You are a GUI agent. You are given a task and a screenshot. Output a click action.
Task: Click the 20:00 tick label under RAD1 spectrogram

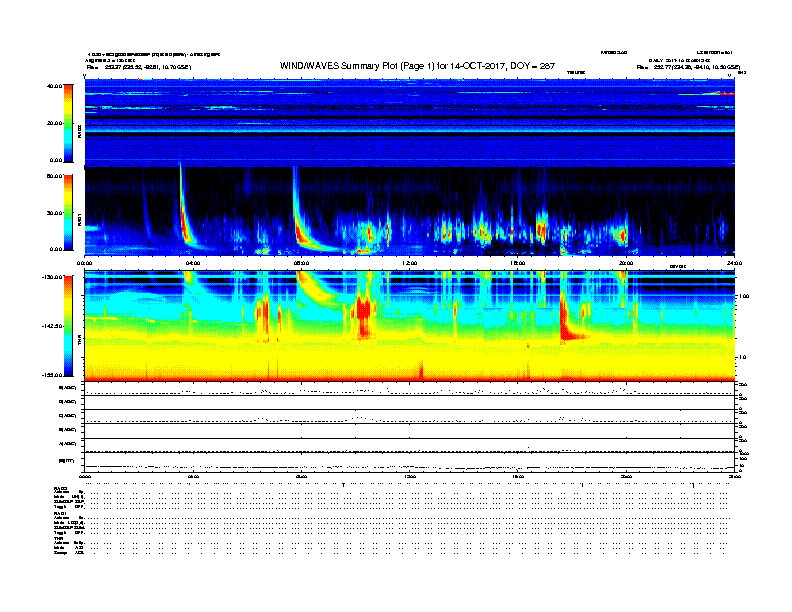(626, 263)
